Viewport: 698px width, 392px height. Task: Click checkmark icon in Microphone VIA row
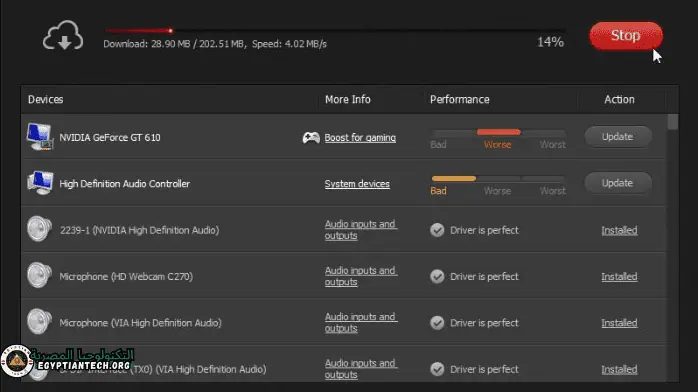(x=437, y=323)
